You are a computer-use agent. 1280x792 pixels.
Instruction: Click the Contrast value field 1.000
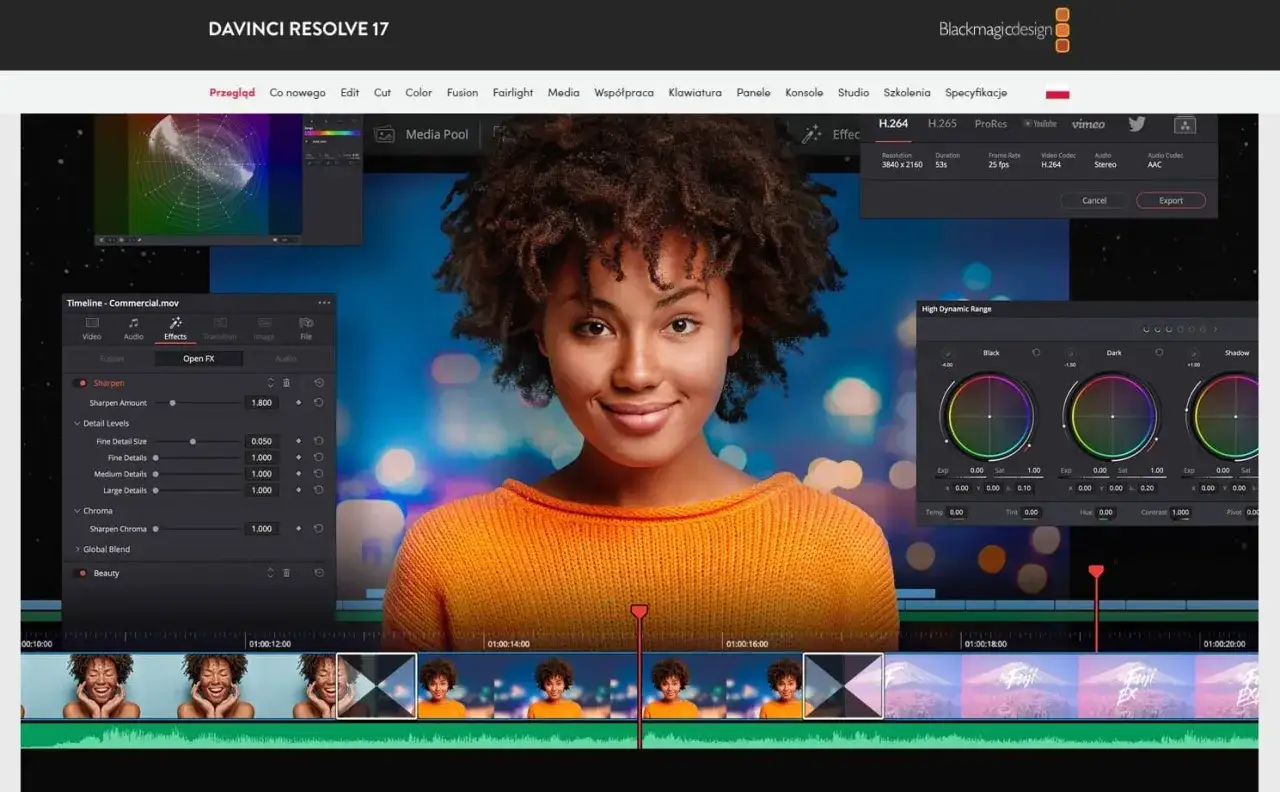coord(1180,512)
